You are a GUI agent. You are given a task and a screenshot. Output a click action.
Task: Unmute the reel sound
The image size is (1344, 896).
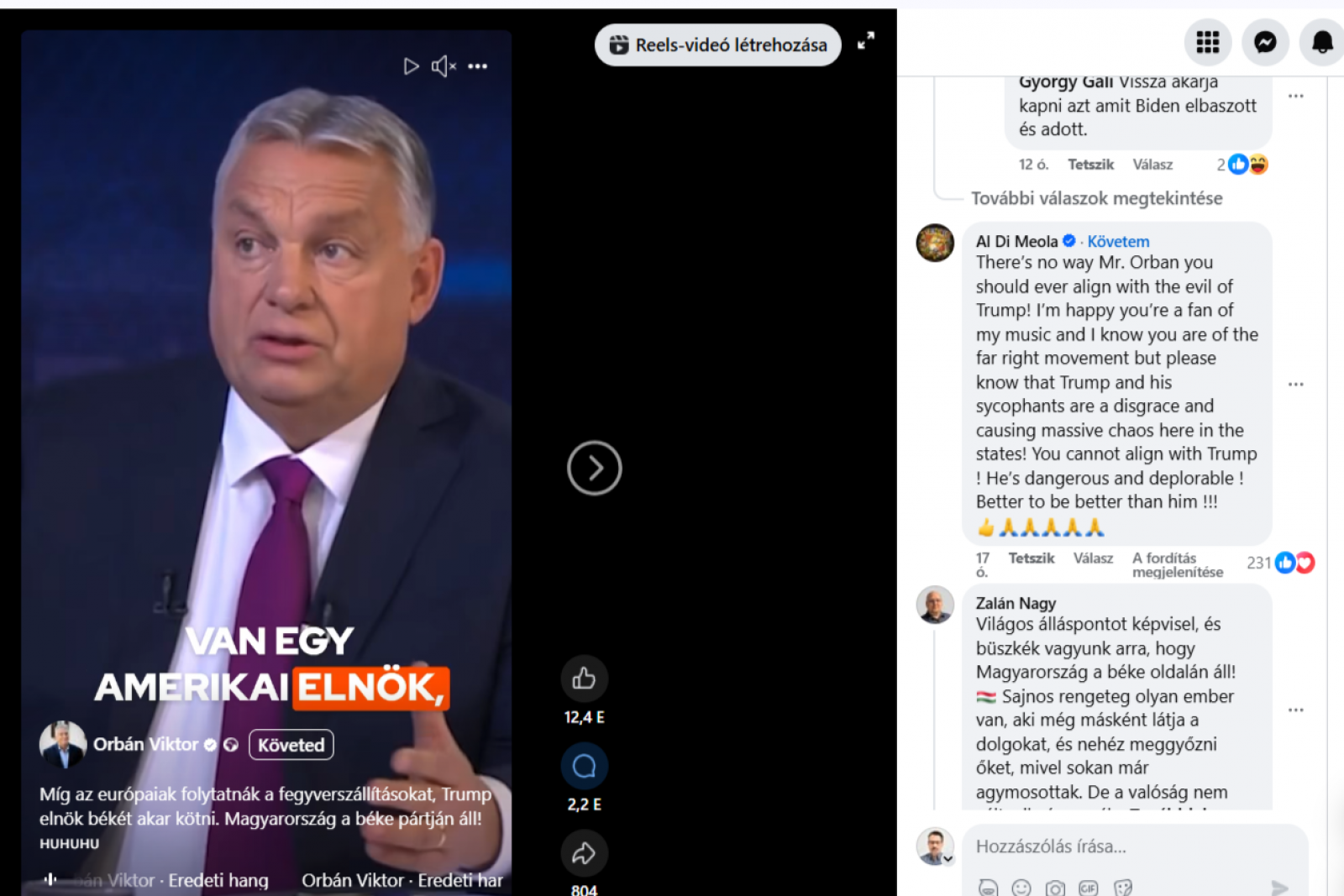(444, 66)
